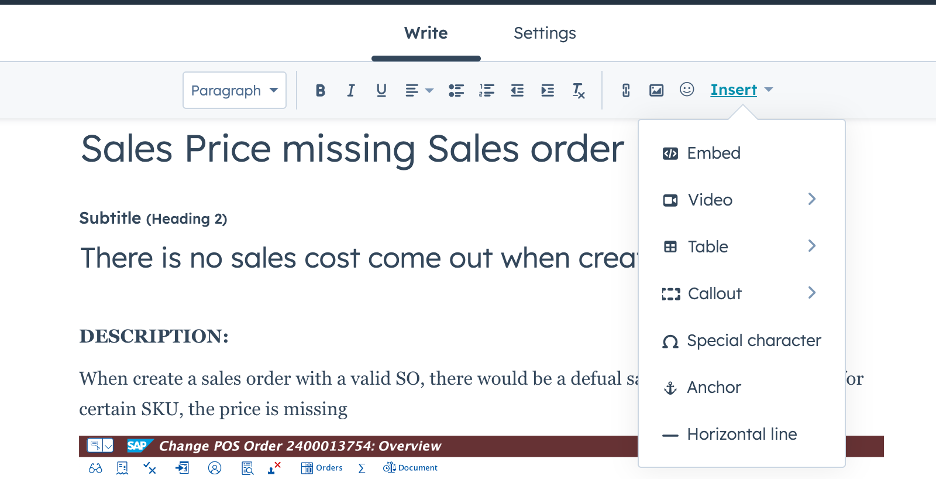The image size is (936, 480).
Task: Choose Embed from the Insert menu
Action: pyautogui.click(x=713, y=153)
